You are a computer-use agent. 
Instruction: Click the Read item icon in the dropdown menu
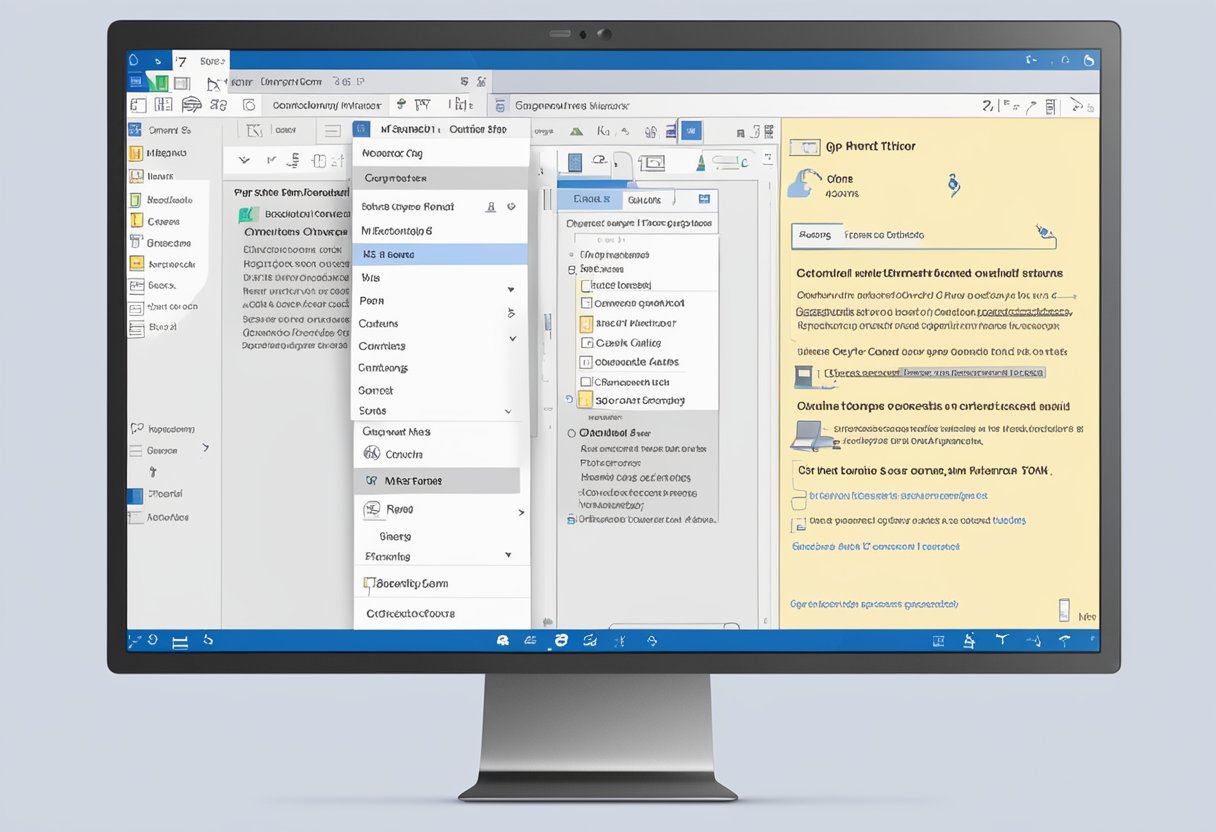click(x=372, y=509)
